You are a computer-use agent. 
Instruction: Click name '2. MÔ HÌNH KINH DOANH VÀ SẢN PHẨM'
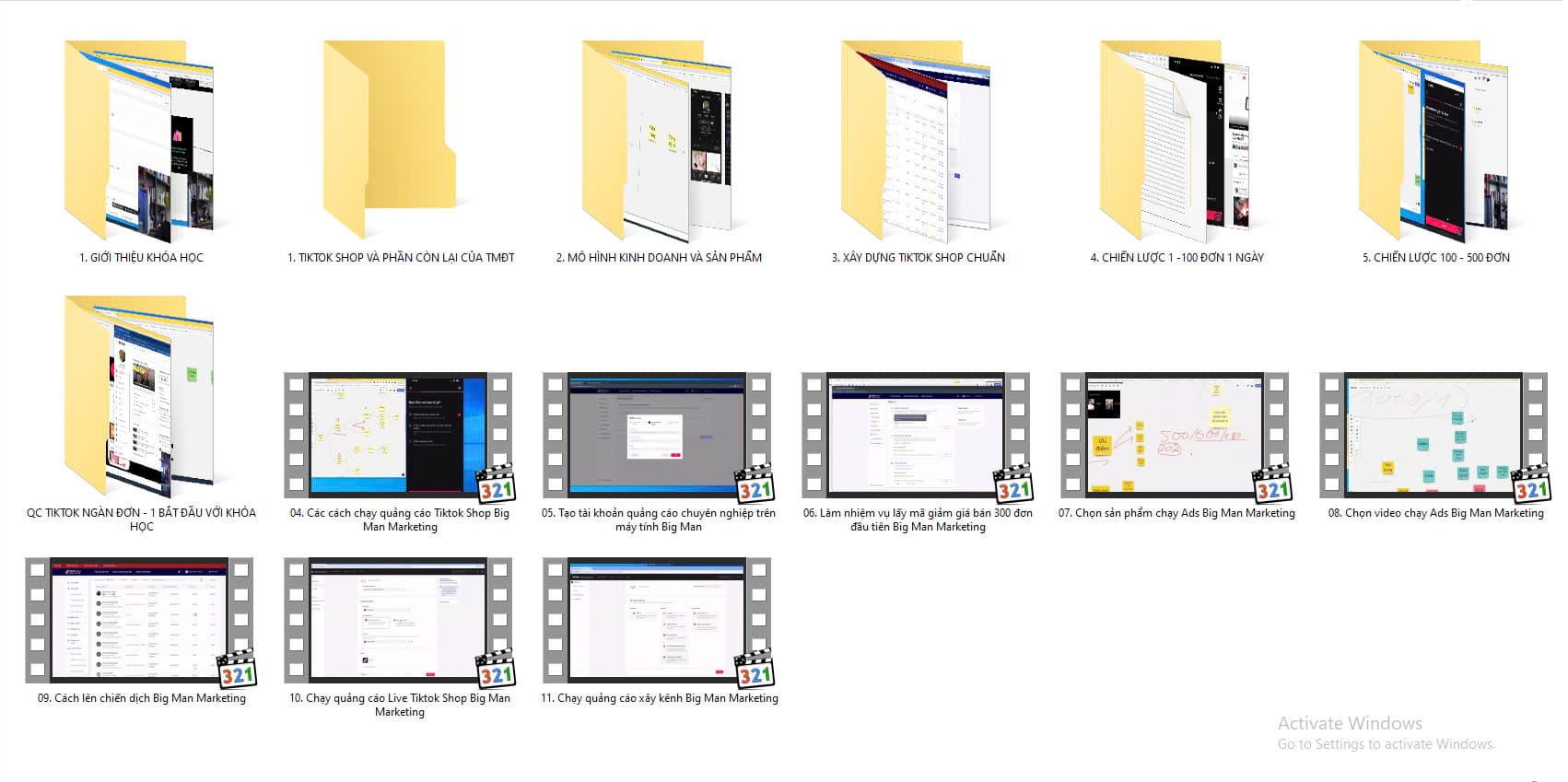point(659,258)
